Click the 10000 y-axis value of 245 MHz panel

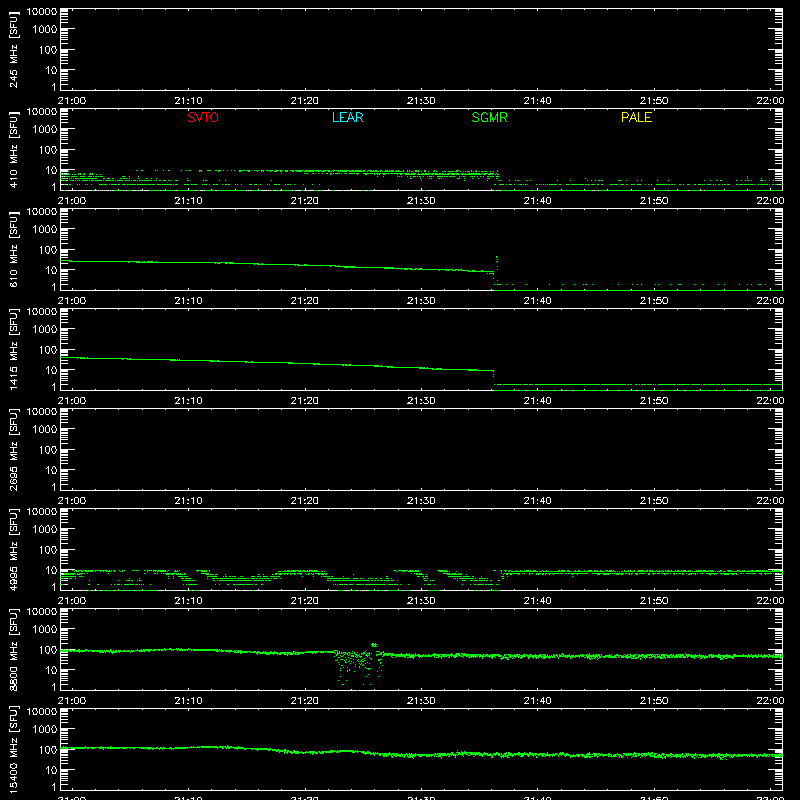(42, 12)
